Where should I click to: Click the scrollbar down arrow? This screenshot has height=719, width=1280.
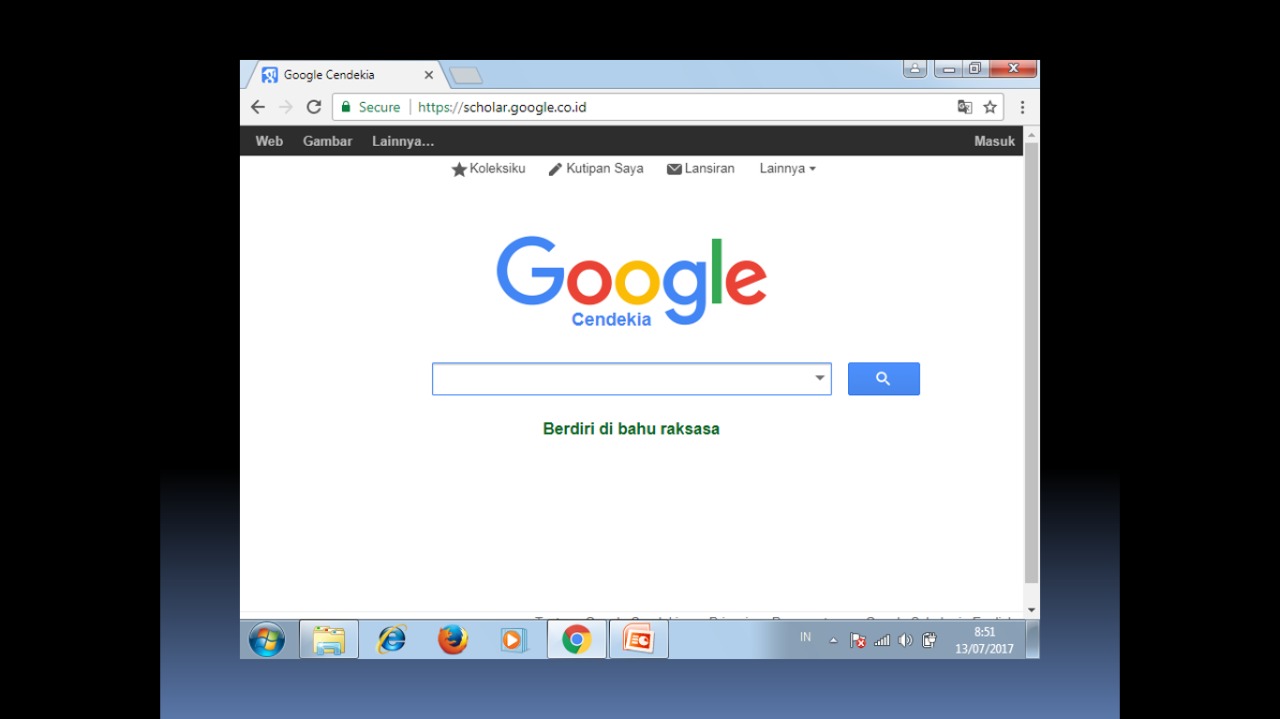[1031, 609]
